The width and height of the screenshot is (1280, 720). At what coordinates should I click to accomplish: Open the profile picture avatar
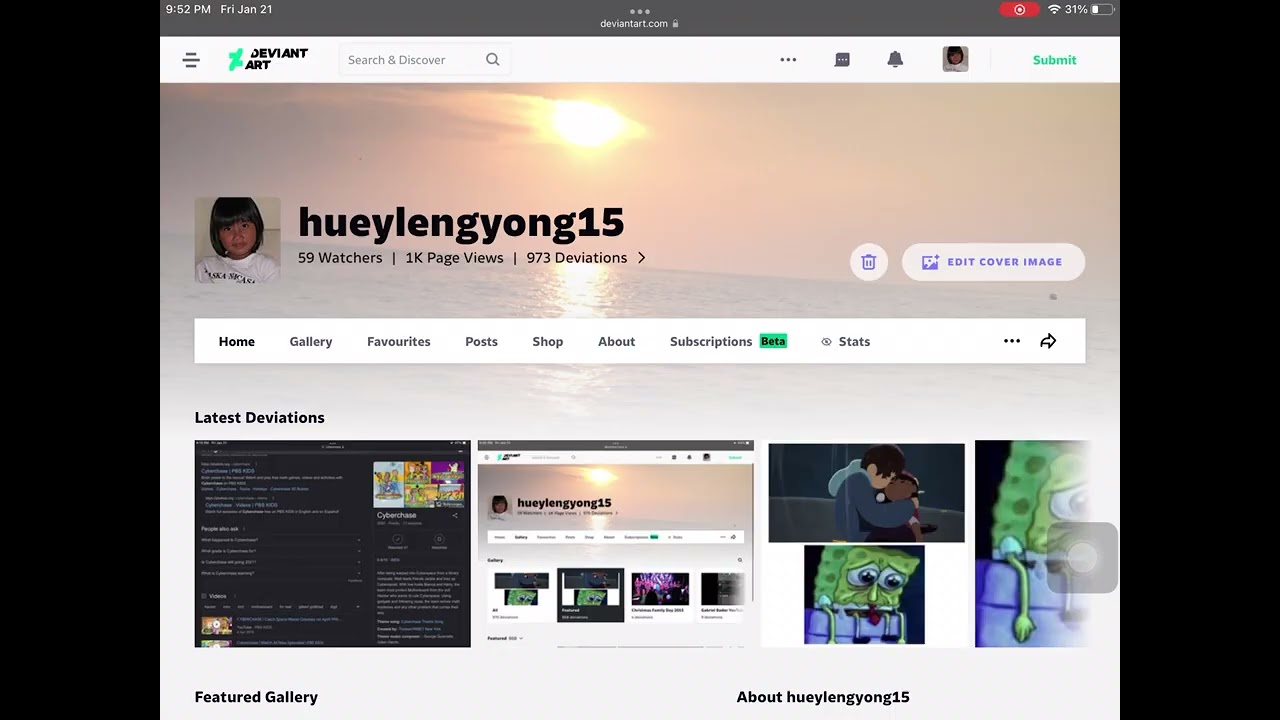pyautogui.click(x=238, y=240)
